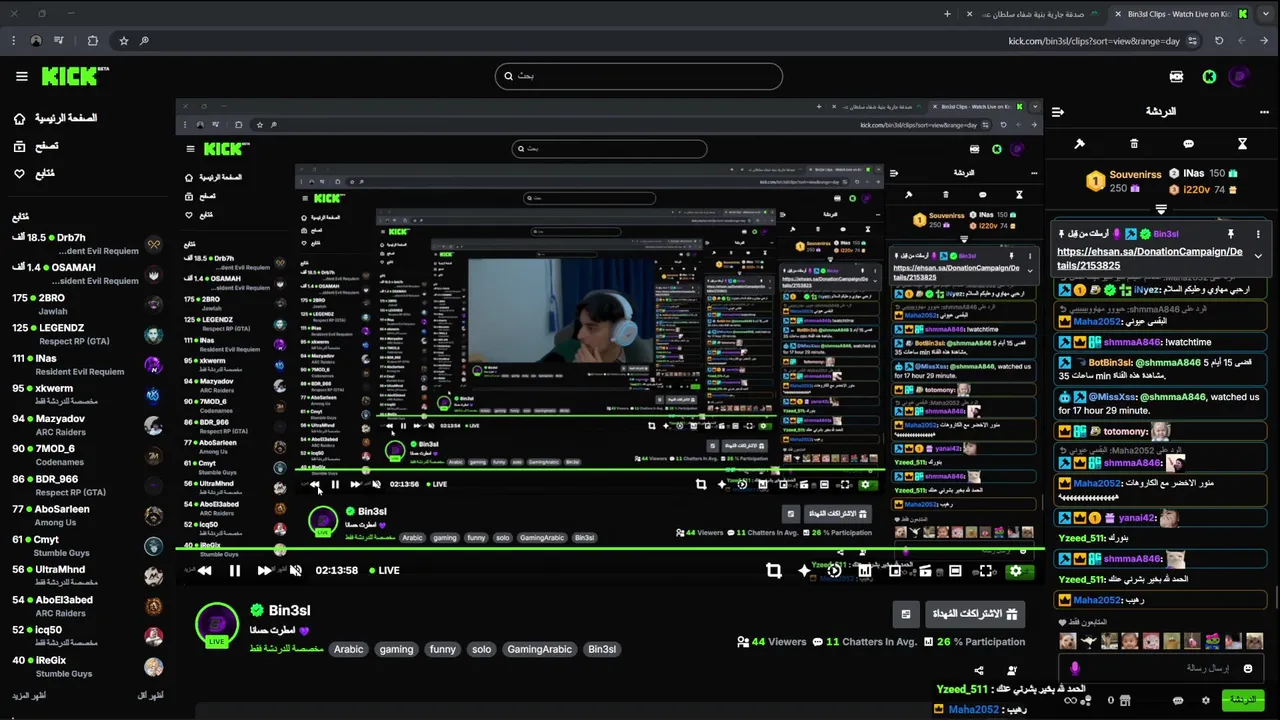Reload the page in browser
Viewport: 1280px width, 720px height.
[x=1219, y=41]
